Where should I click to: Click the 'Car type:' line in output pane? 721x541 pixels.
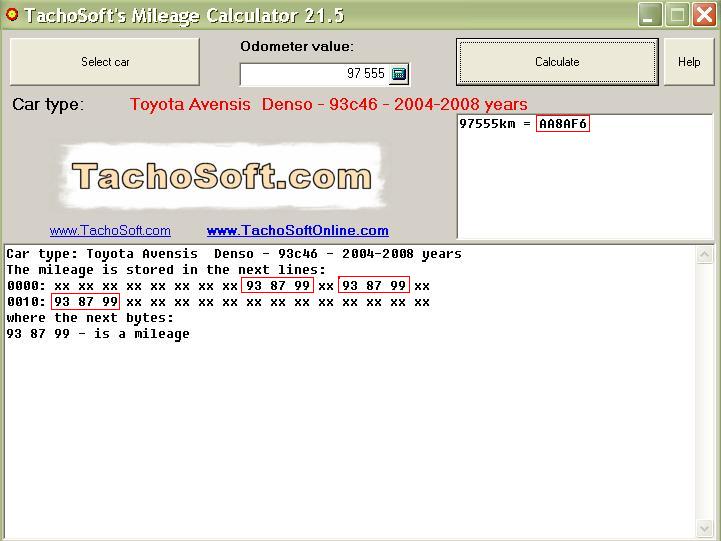(x=234, y=254)
